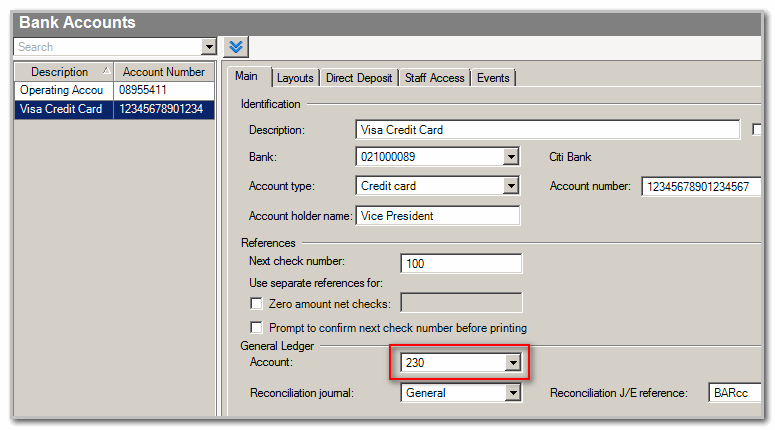Screen dimensions: 775x430
Task: Click the Zero amount net checks reference field
Action: [x=461, y=303]
